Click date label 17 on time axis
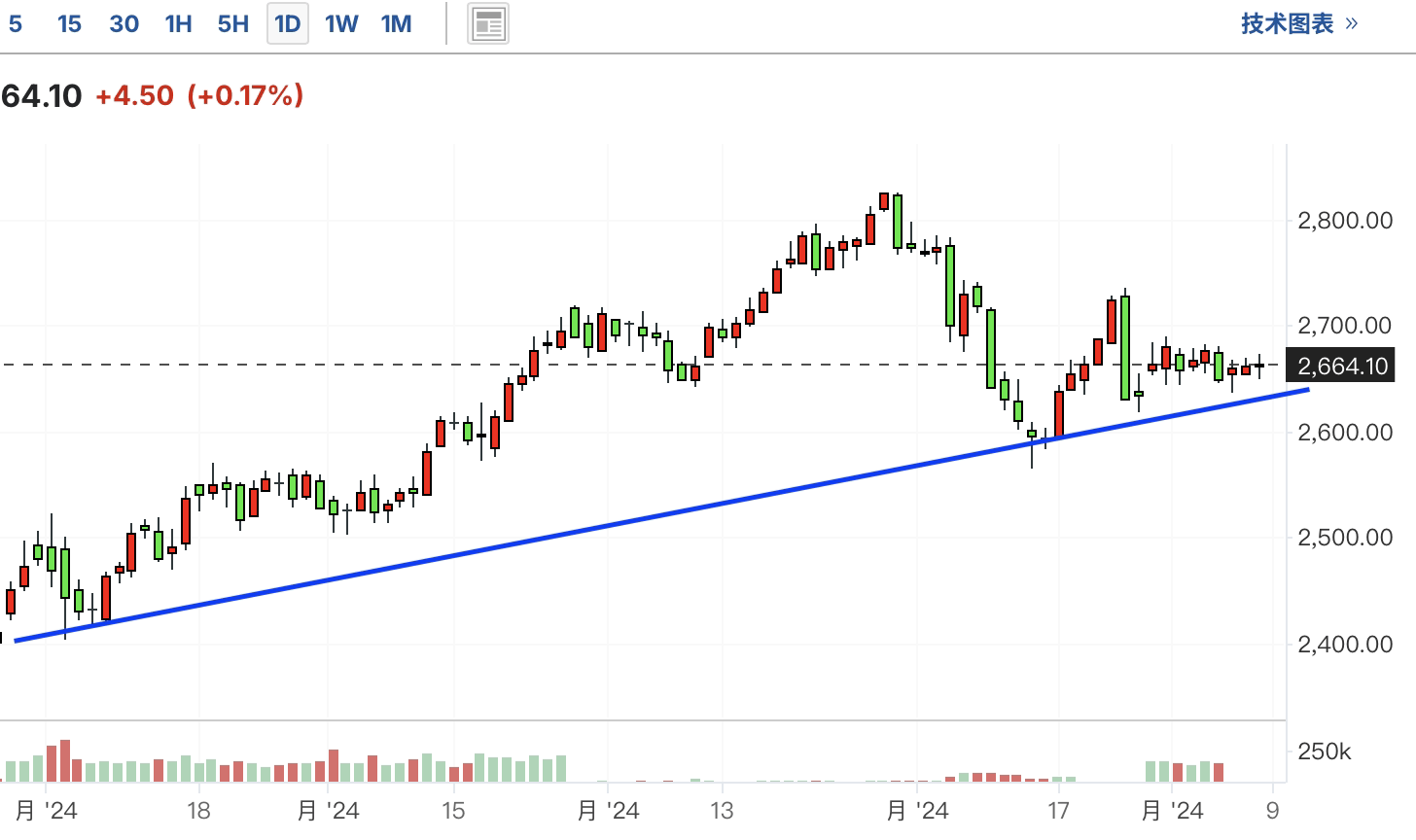The height and width of the screenshot is (840, 1416). point(1058,810)
